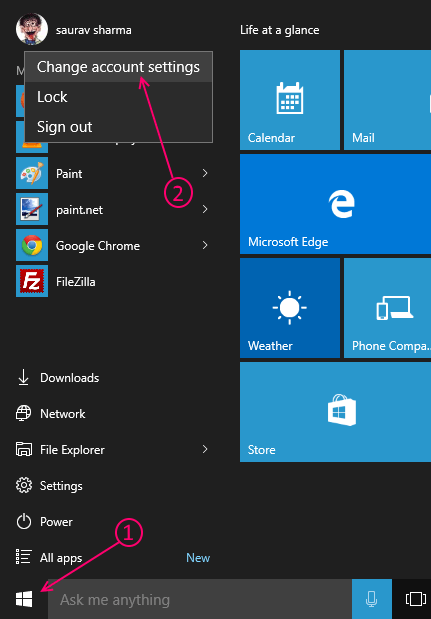Screen dimensions: 431x619
Task: Open the Phone Companion tile
Action: pos(387,308)
